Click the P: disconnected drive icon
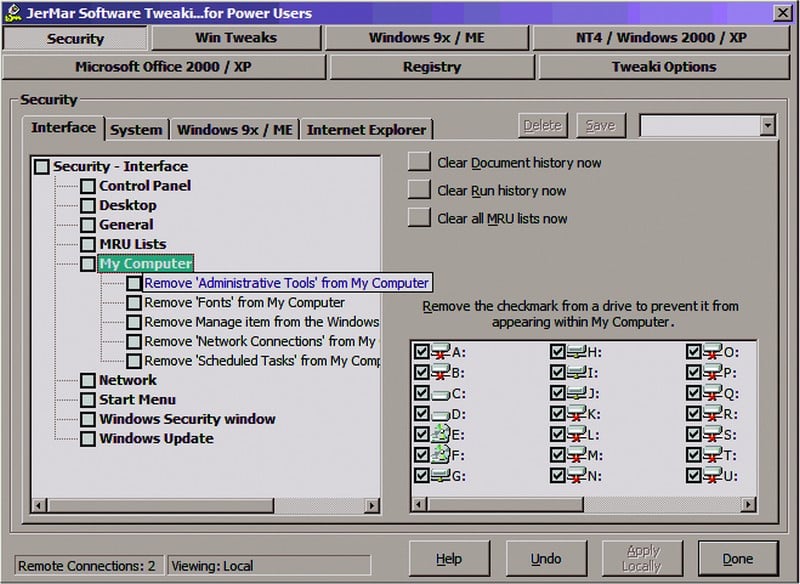The height and width of the screenshot is (584, 800). click(x=713, y=372)
